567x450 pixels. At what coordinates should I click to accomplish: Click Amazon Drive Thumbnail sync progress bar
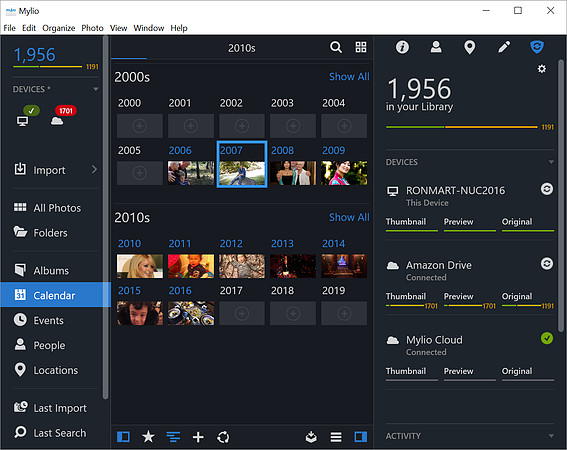pyautogui.click(x=412, y=306)
